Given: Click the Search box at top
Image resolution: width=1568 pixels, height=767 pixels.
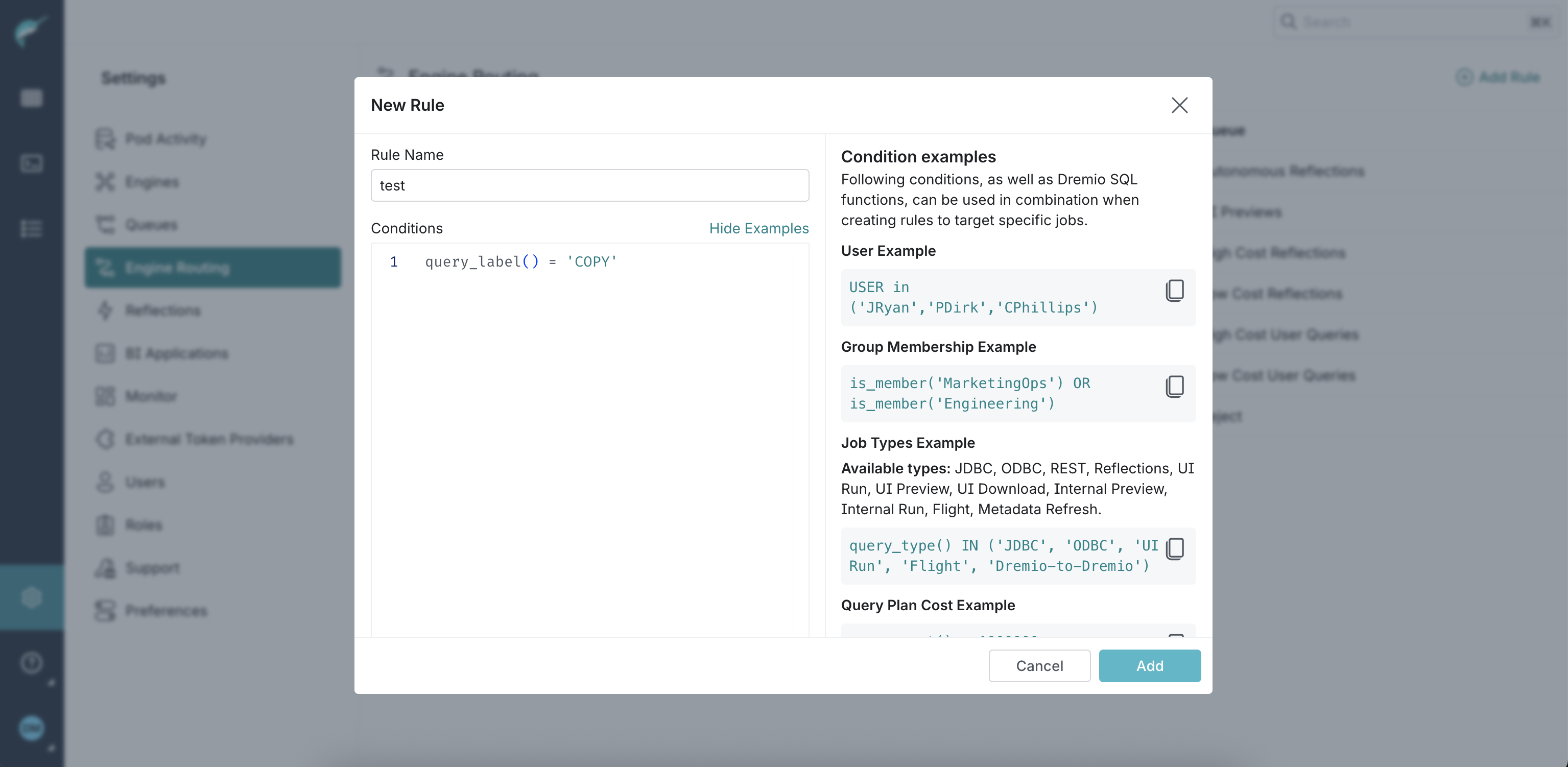Looking at the screenshot, I should pos(1412,22).
